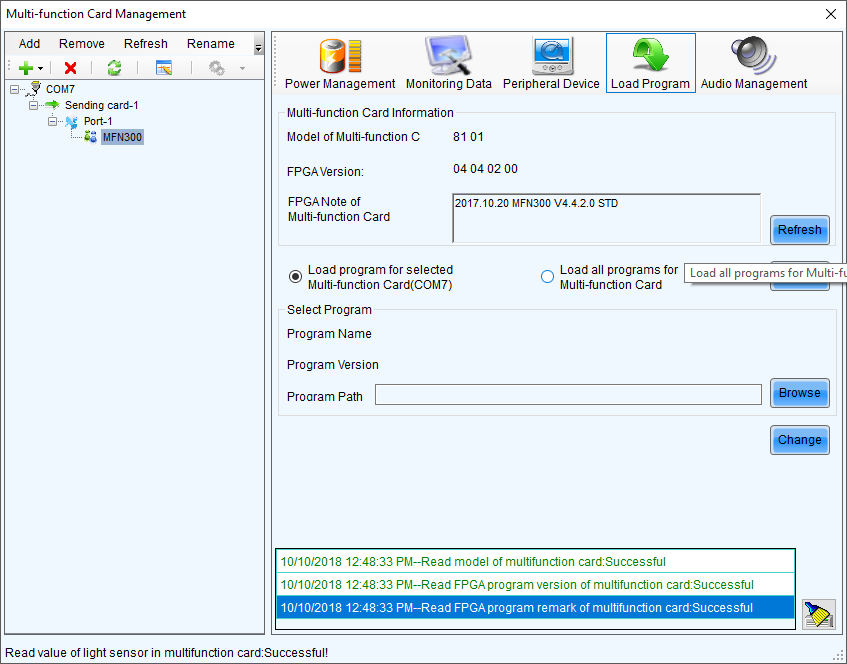Open the Power Management panel
This screenshot has height=664, width=847.
339,62
